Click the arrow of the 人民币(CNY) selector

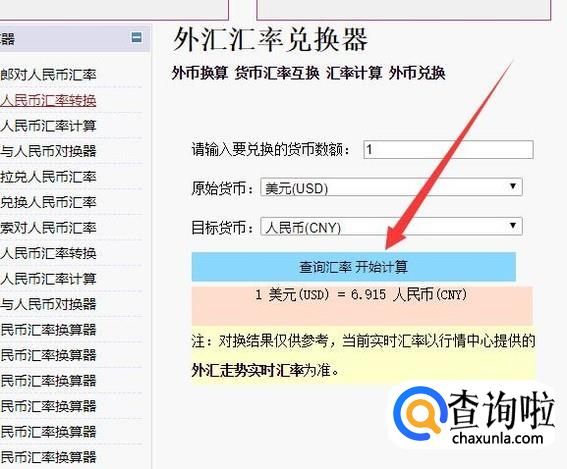point(512,226)
